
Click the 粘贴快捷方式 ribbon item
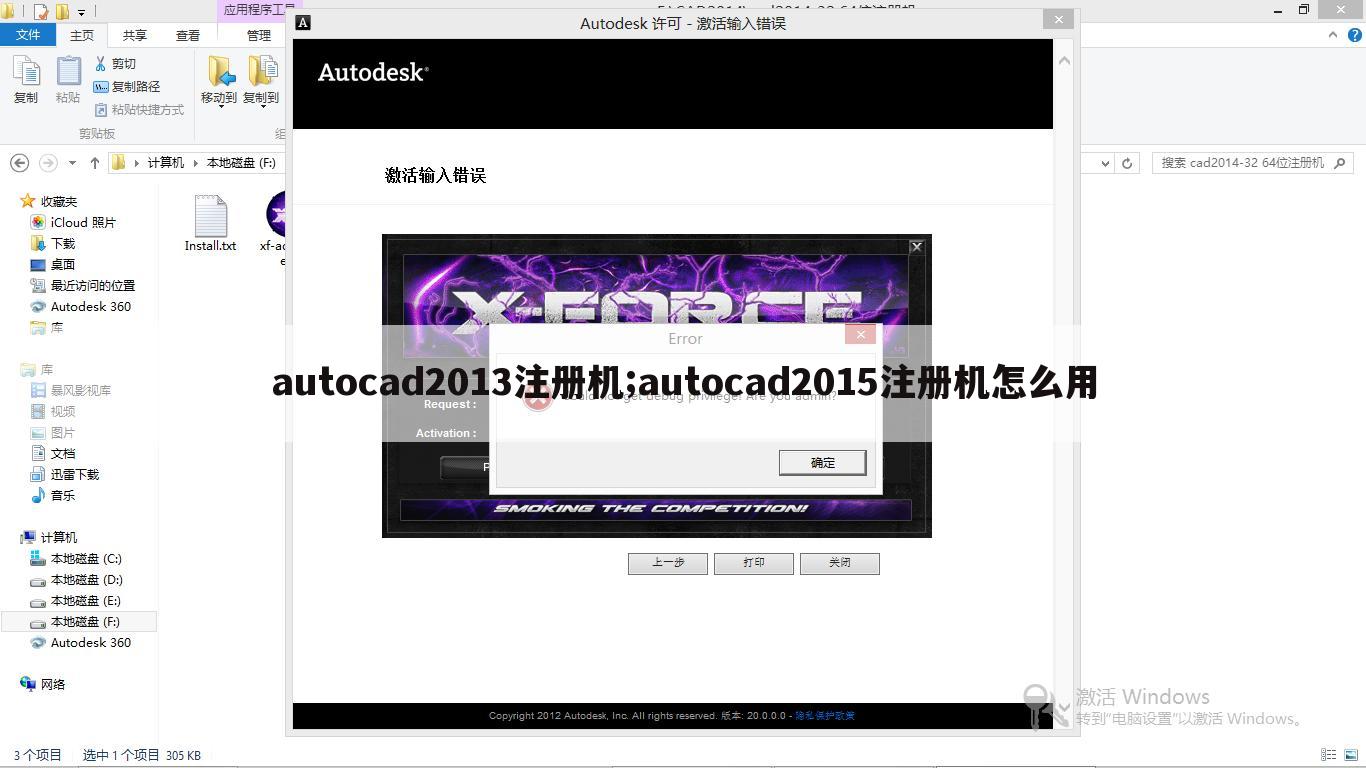pos(139,110)
